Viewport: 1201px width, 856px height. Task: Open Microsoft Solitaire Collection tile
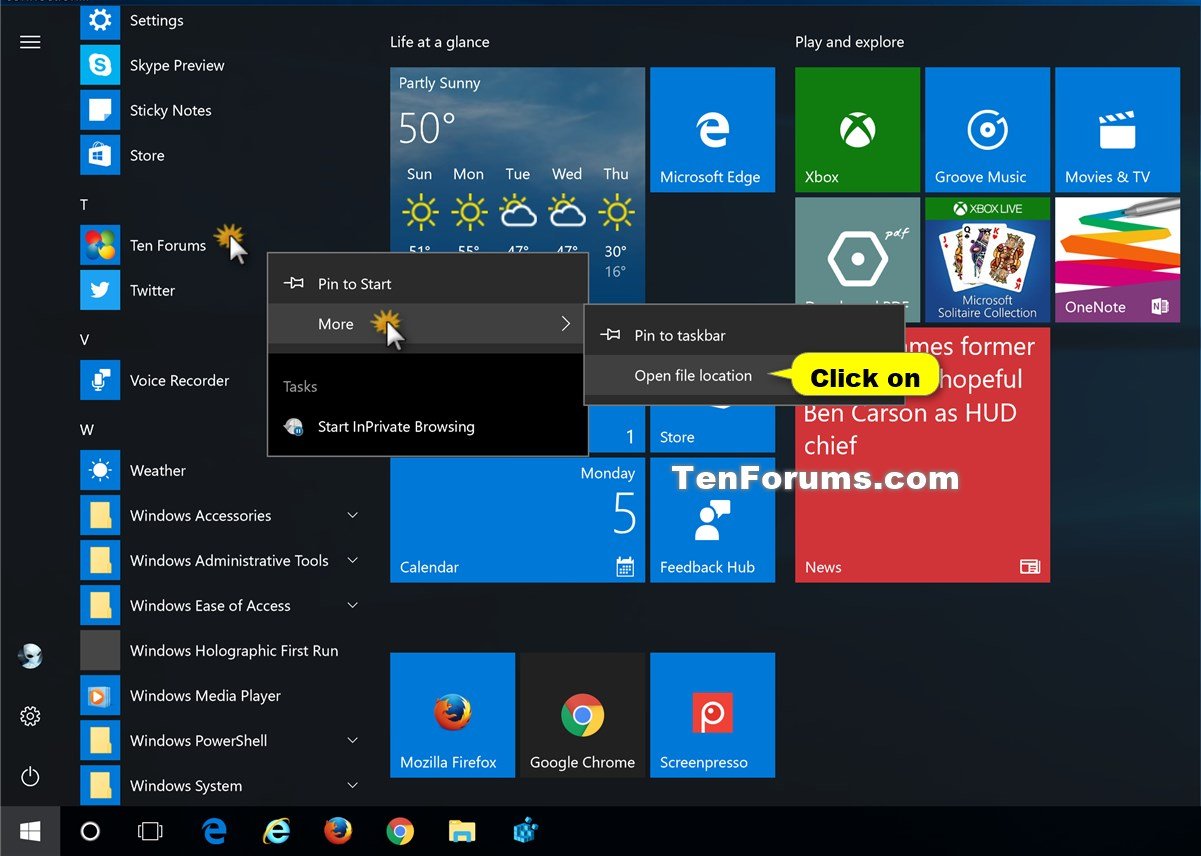click(987, 260)
